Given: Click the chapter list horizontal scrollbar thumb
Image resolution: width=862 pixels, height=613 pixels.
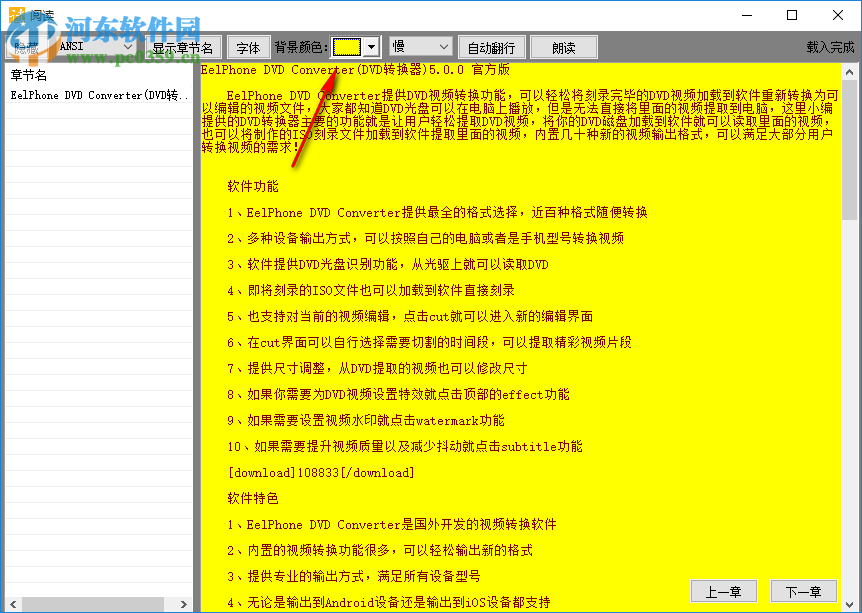Looking at the screenshot, I should [x=92, y=604].
